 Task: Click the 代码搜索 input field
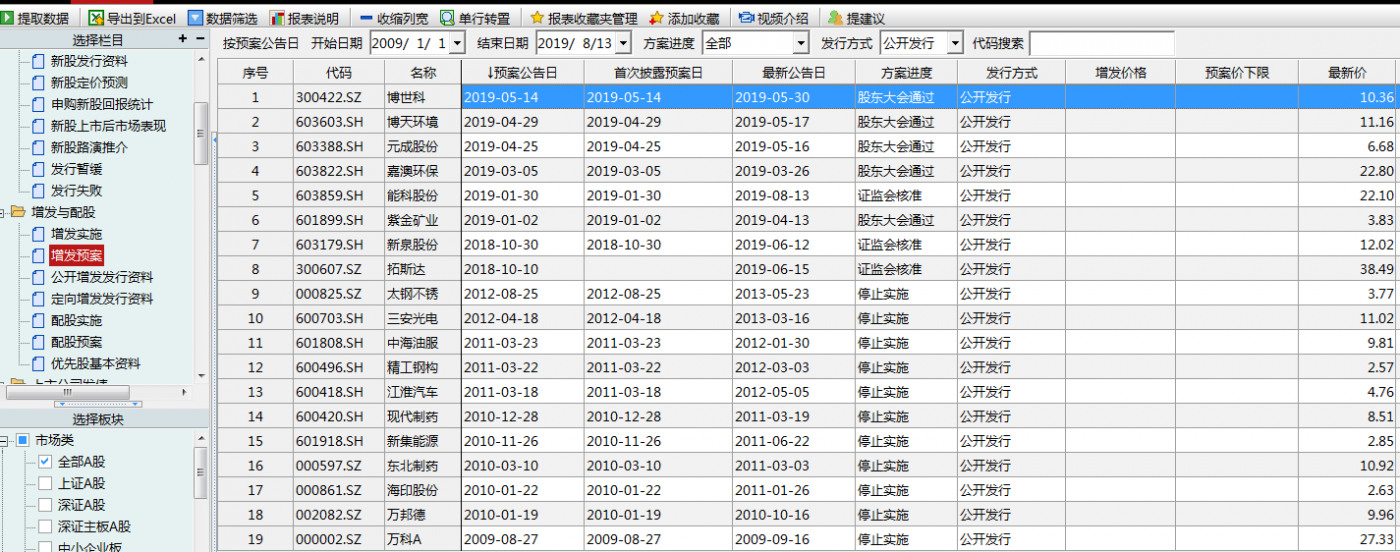pos(1101,43)
